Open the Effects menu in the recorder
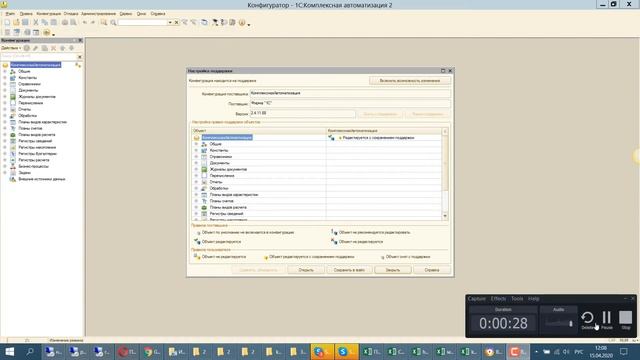The height and width of the screenshot is (360, 640). tap(498, 299)
